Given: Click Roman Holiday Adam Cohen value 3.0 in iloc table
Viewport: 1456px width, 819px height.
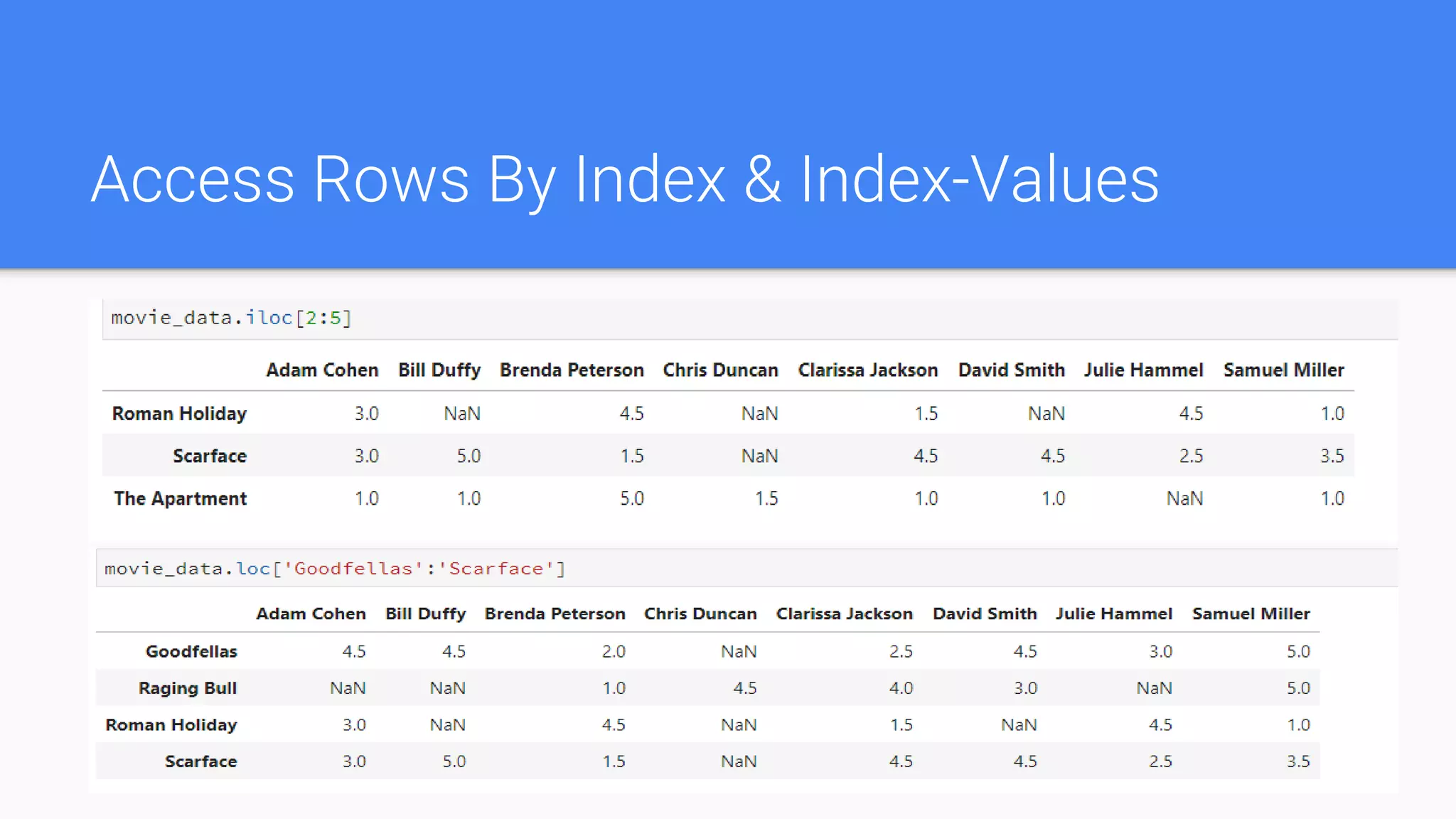Looking at the screenshot, I should pos(367,414).
